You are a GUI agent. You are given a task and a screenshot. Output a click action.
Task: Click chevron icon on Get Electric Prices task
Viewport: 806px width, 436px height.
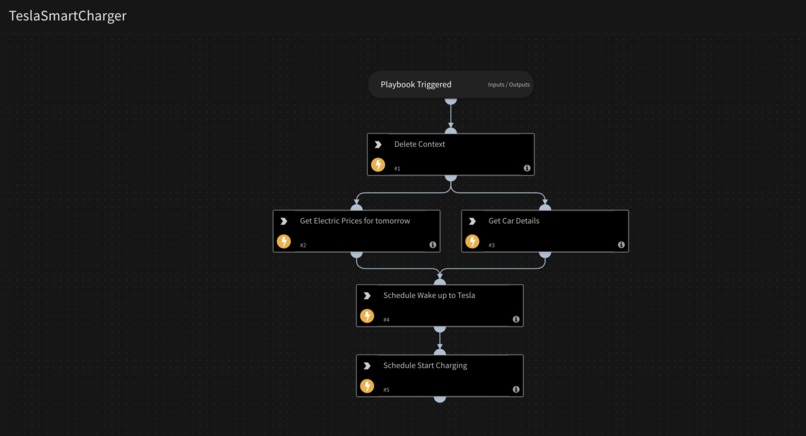(284, 221)
